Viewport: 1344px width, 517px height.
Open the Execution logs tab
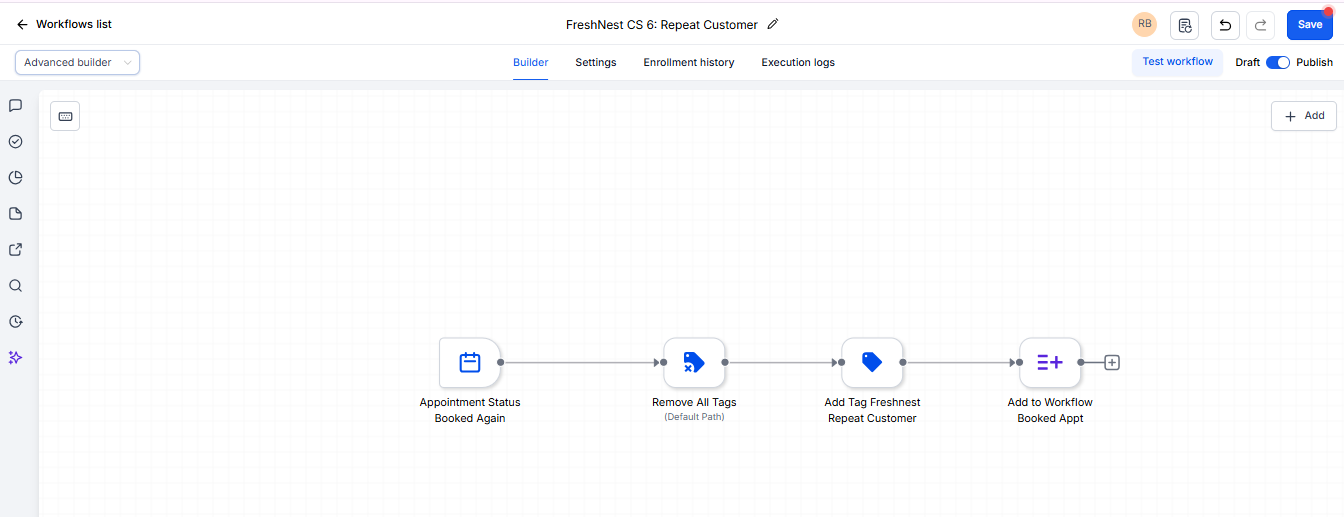(x=798, y=62)
